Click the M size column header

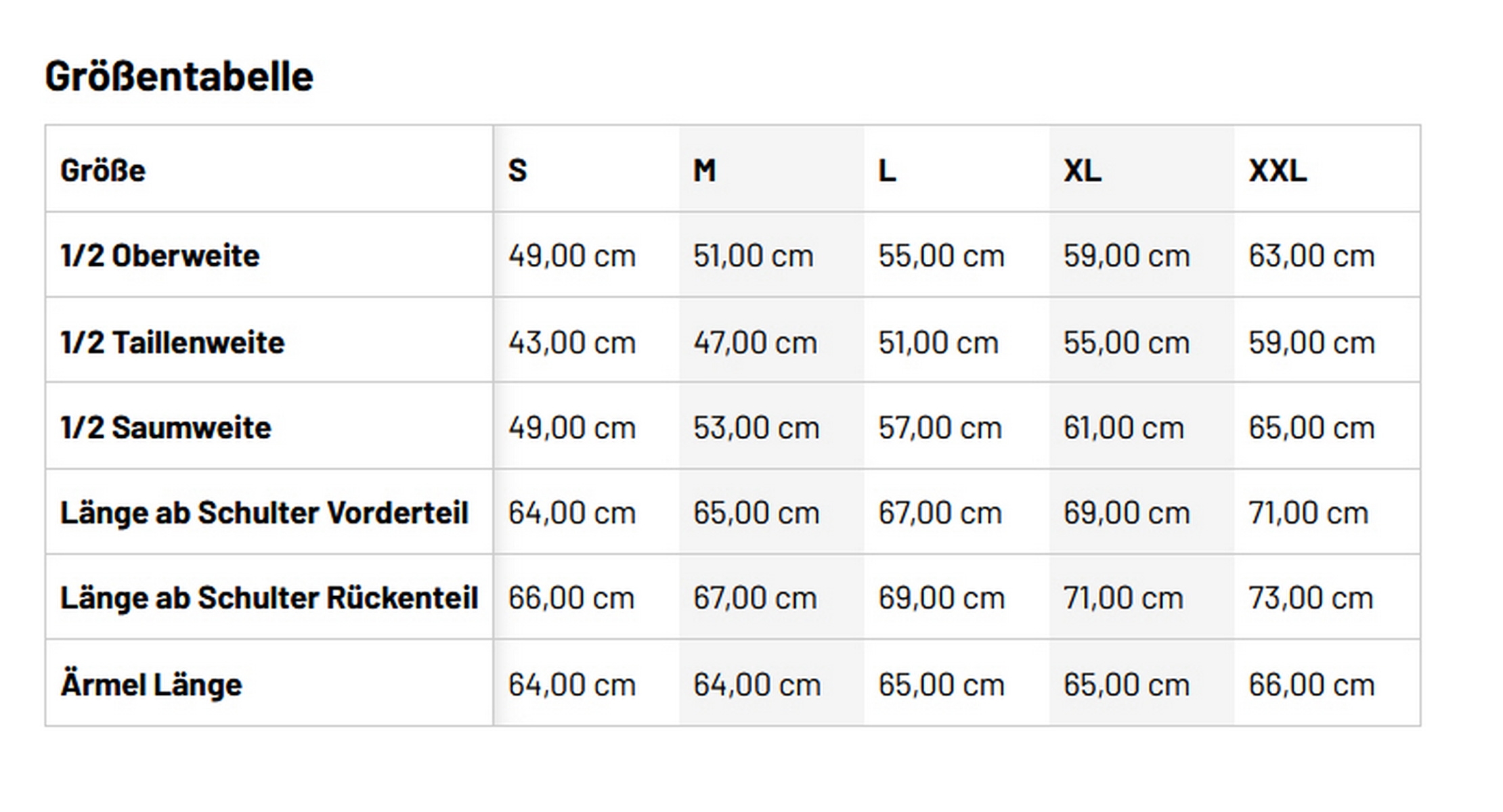coord(704,171)
